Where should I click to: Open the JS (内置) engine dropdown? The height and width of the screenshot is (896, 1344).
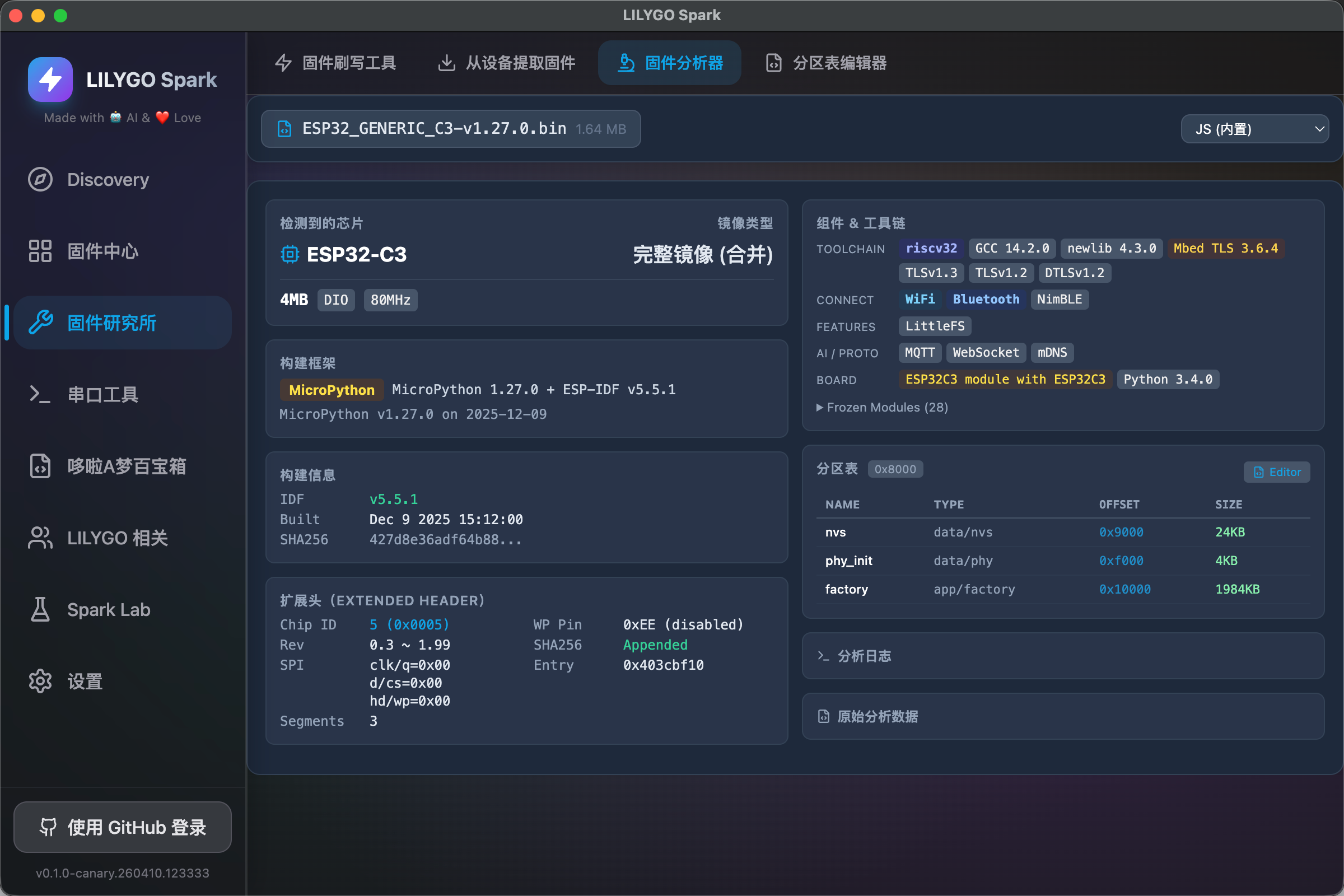click(1254, 129)
